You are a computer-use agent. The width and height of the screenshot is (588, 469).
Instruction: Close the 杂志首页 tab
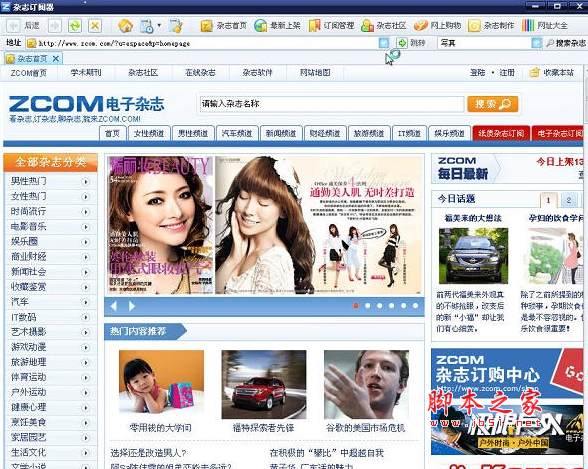point(56,58)
